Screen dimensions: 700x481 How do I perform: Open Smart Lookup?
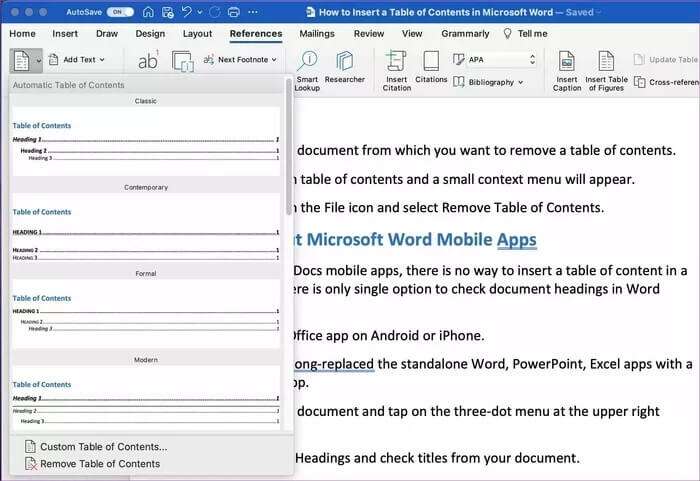pyautogui.click(x=308, y=71)
